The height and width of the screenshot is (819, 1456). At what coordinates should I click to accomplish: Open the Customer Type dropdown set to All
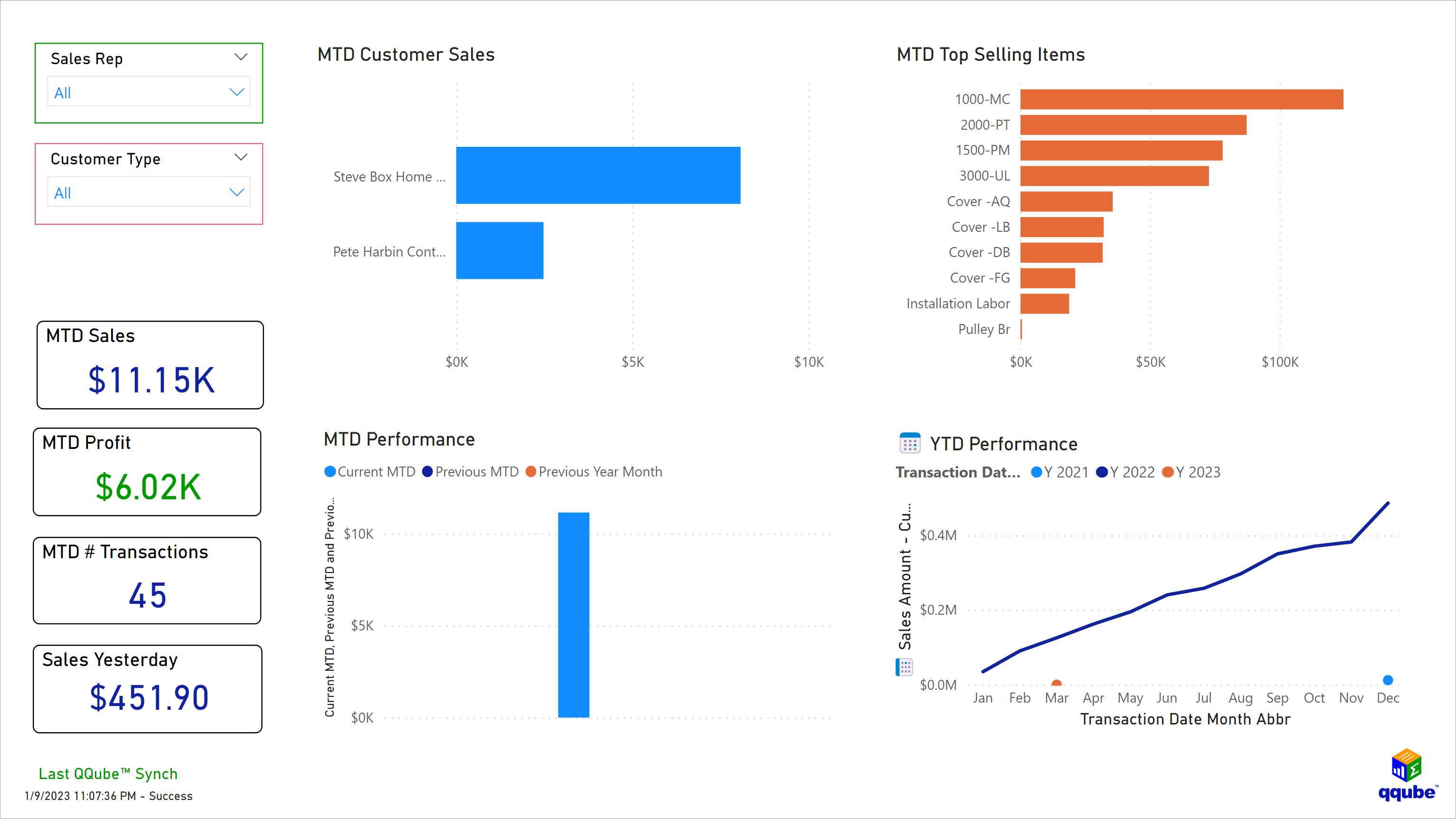(x=149, y=192)
